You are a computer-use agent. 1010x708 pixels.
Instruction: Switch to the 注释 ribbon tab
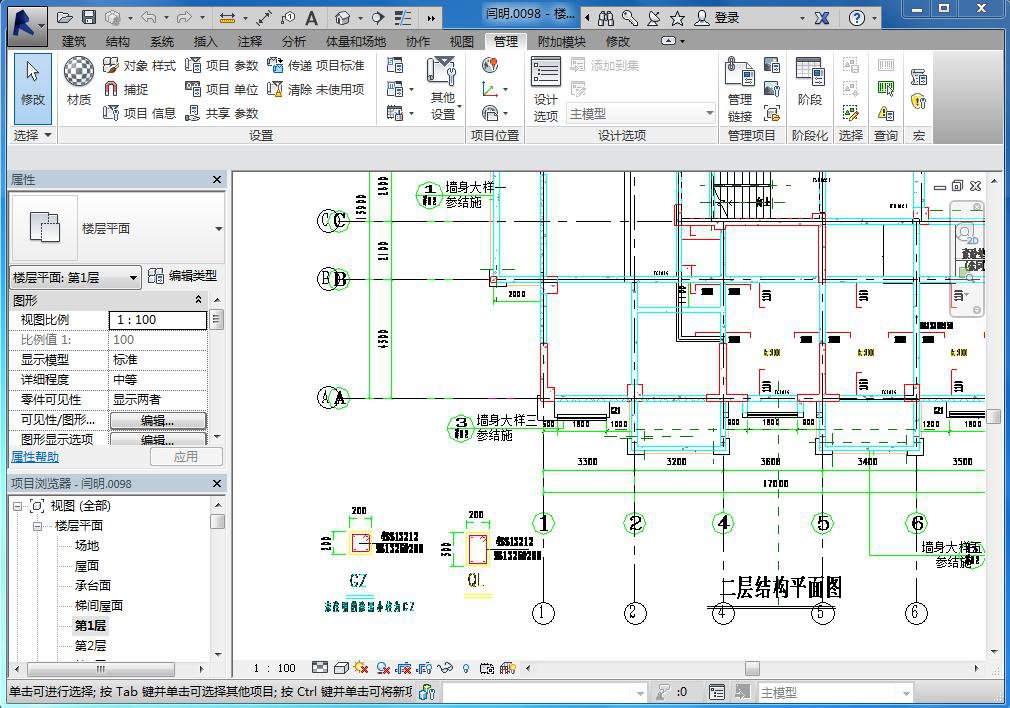249,41
